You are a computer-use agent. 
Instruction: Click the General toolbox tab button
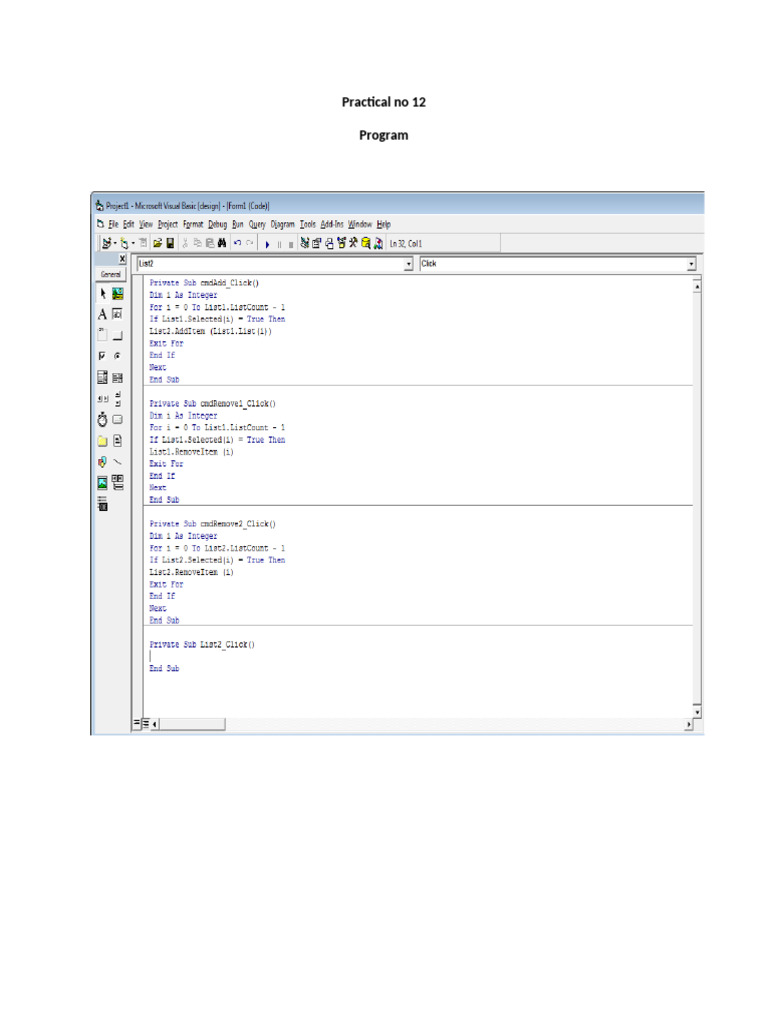pos(109,275)
